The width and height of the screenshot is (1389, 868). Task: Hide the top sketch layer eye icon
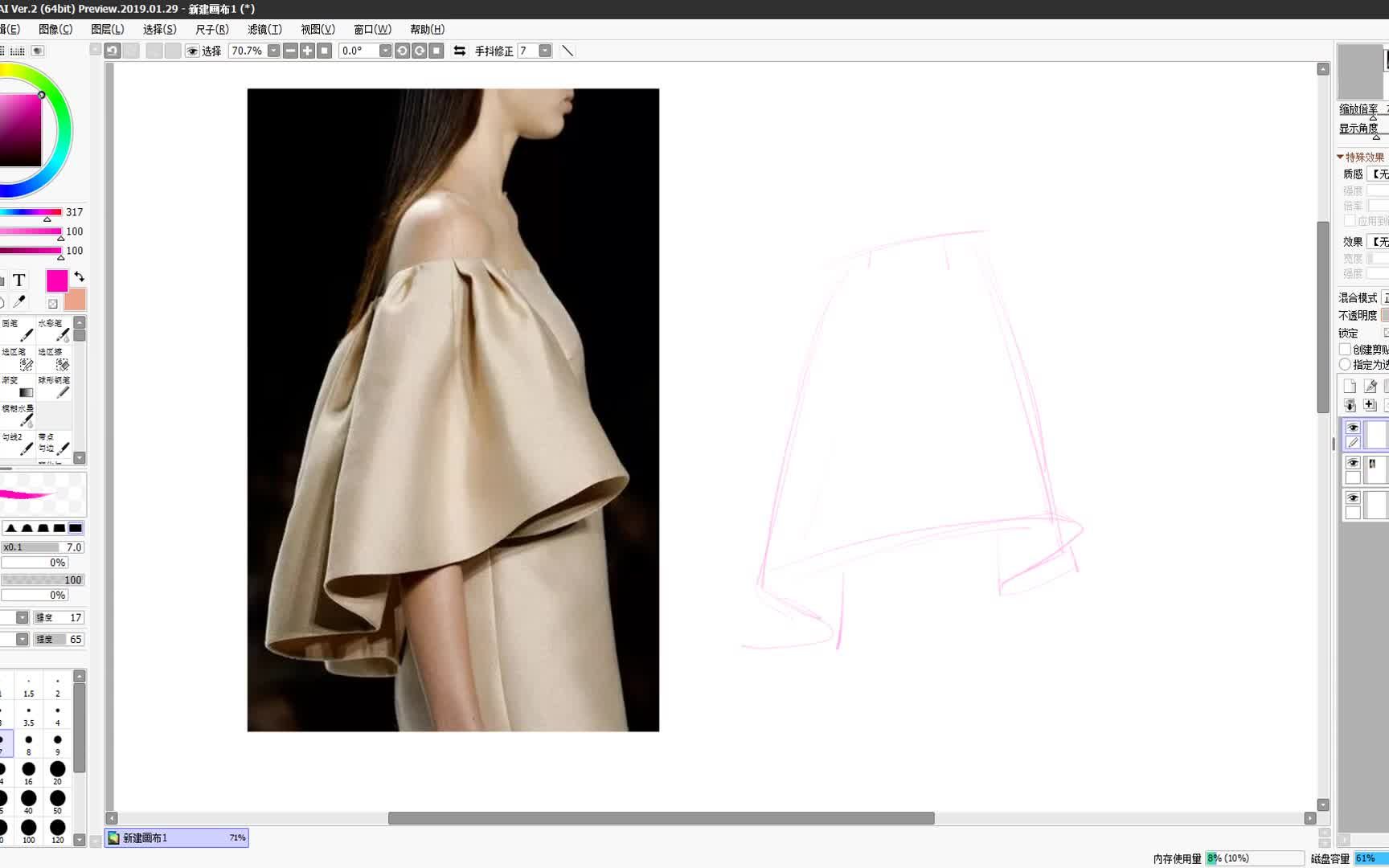[1353, 428]
